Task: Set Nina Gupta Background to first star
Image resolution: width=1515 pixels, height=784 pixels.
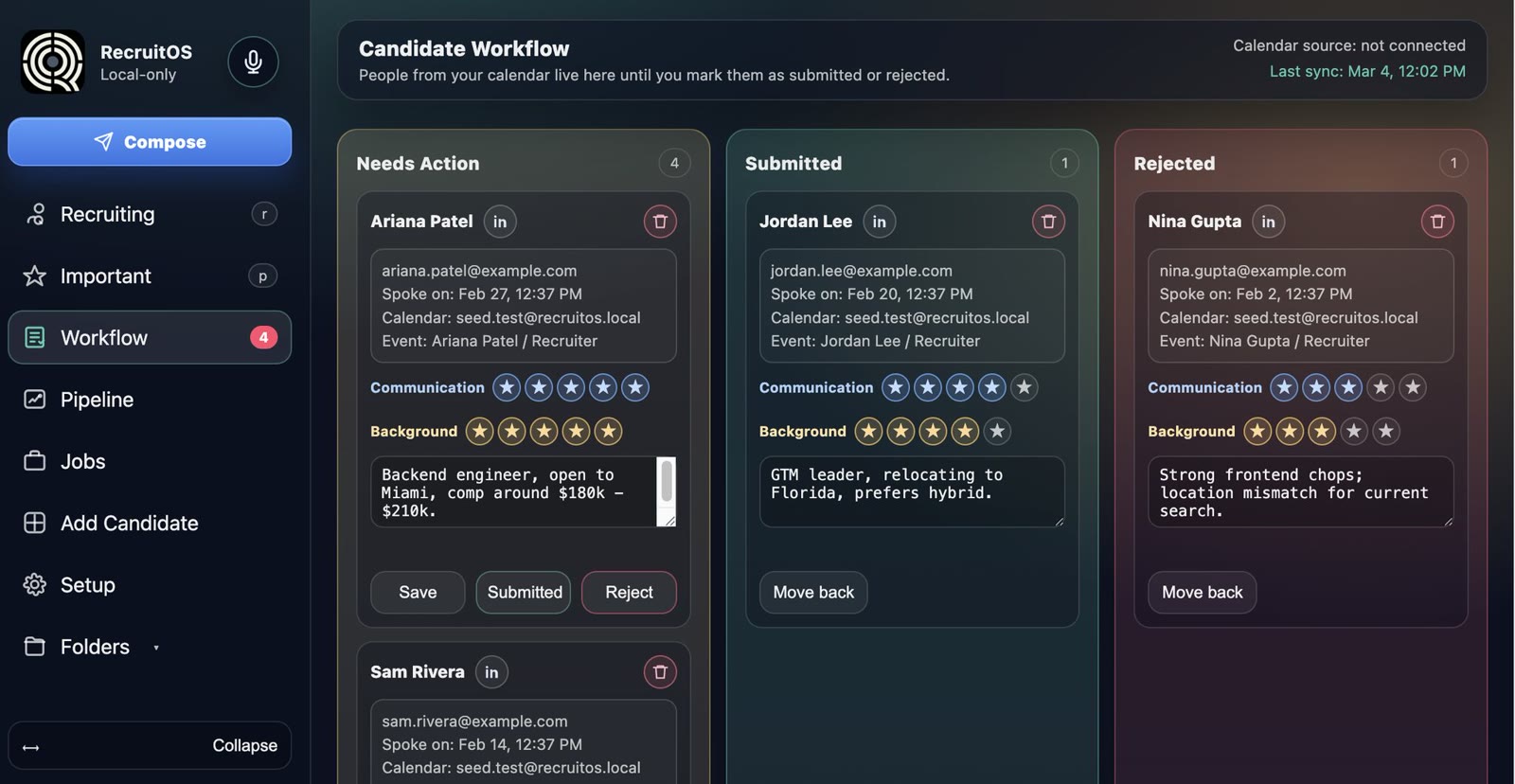Action: click(x=1257, y=432)
